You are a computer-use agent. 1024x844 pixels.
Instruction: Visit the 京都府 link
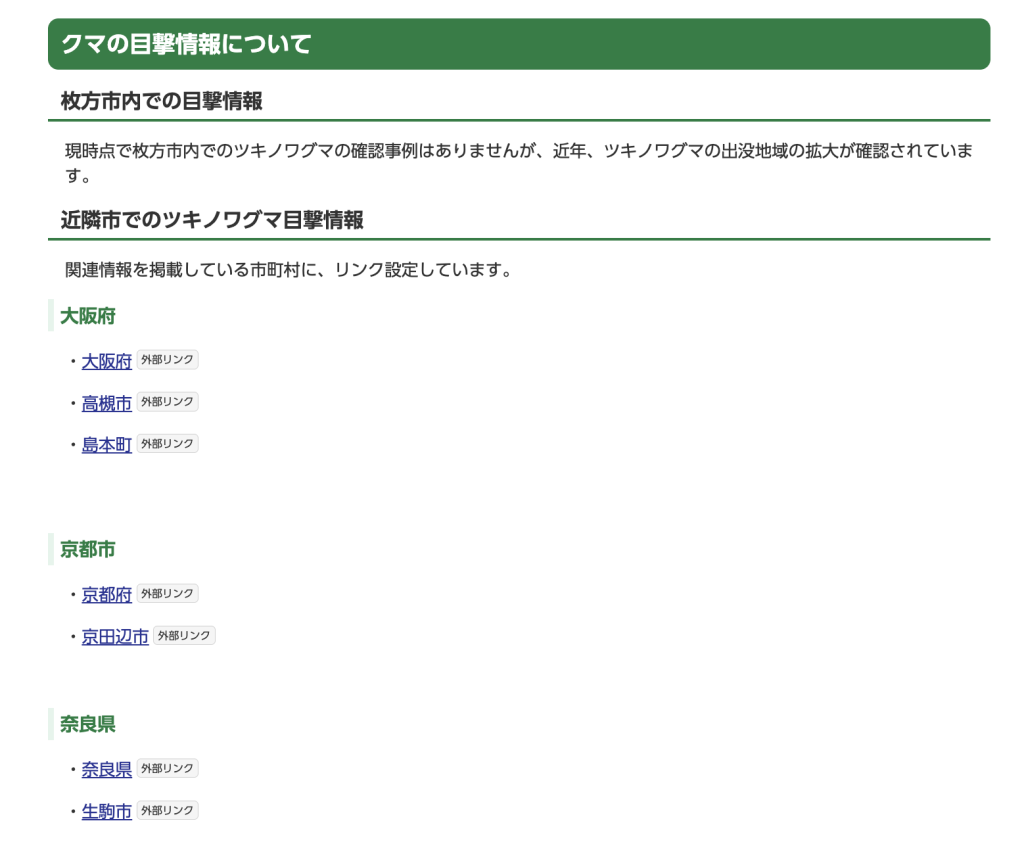tap(106, 595)
